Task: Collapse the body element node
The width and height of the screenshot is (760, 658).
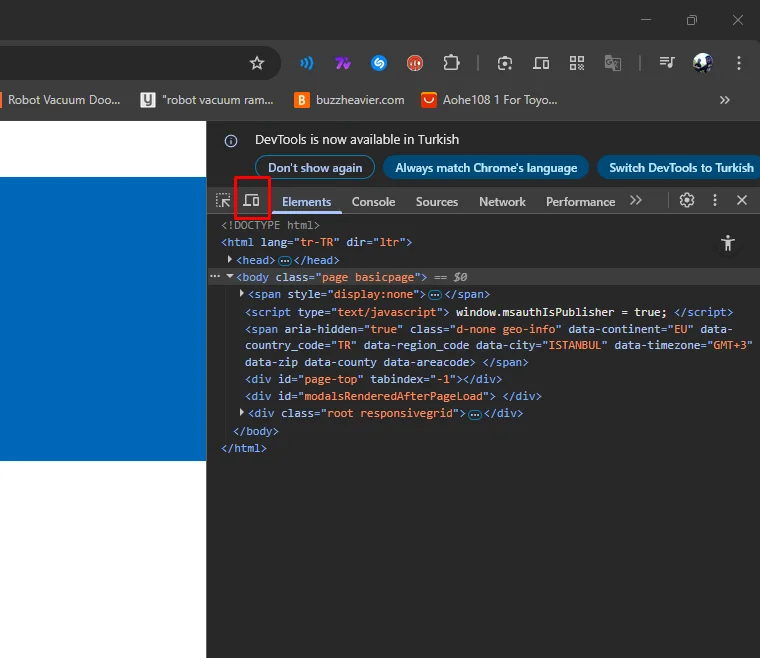Action: [x=230, y=277]
